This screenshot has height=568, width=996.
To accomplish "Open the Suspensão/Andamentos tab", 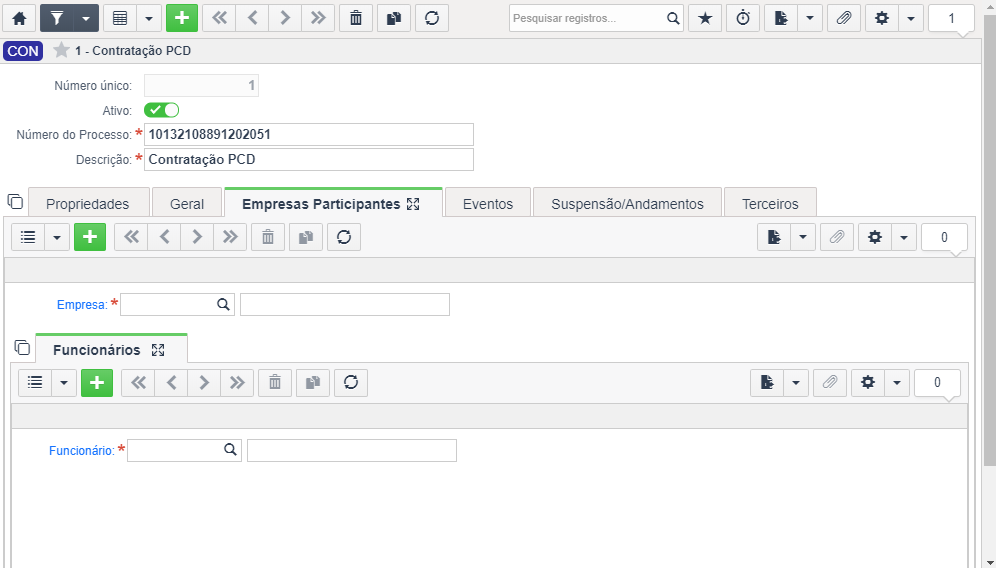I will [628, 203].
